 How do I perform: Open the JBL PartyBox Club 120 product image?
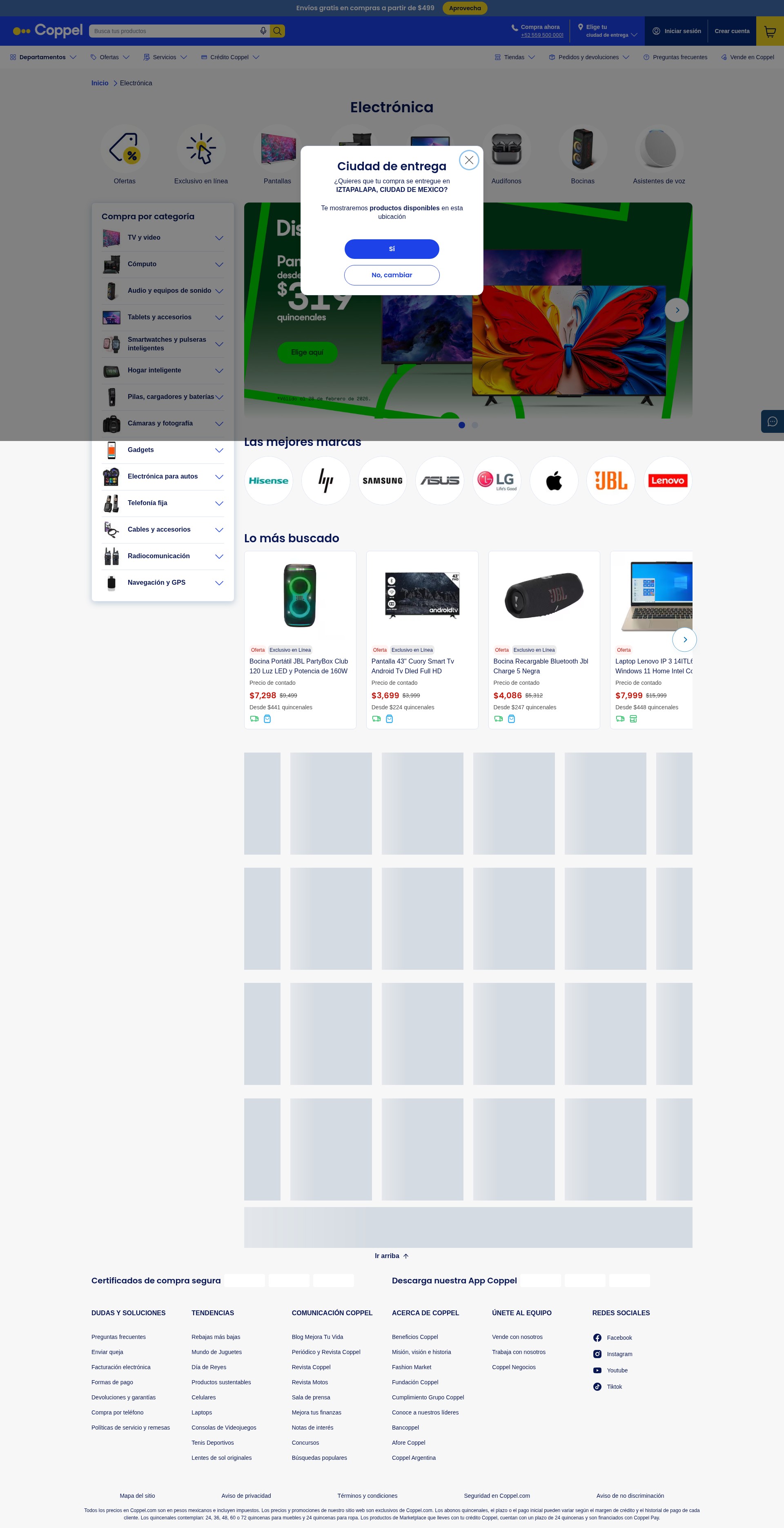(300, 595)
